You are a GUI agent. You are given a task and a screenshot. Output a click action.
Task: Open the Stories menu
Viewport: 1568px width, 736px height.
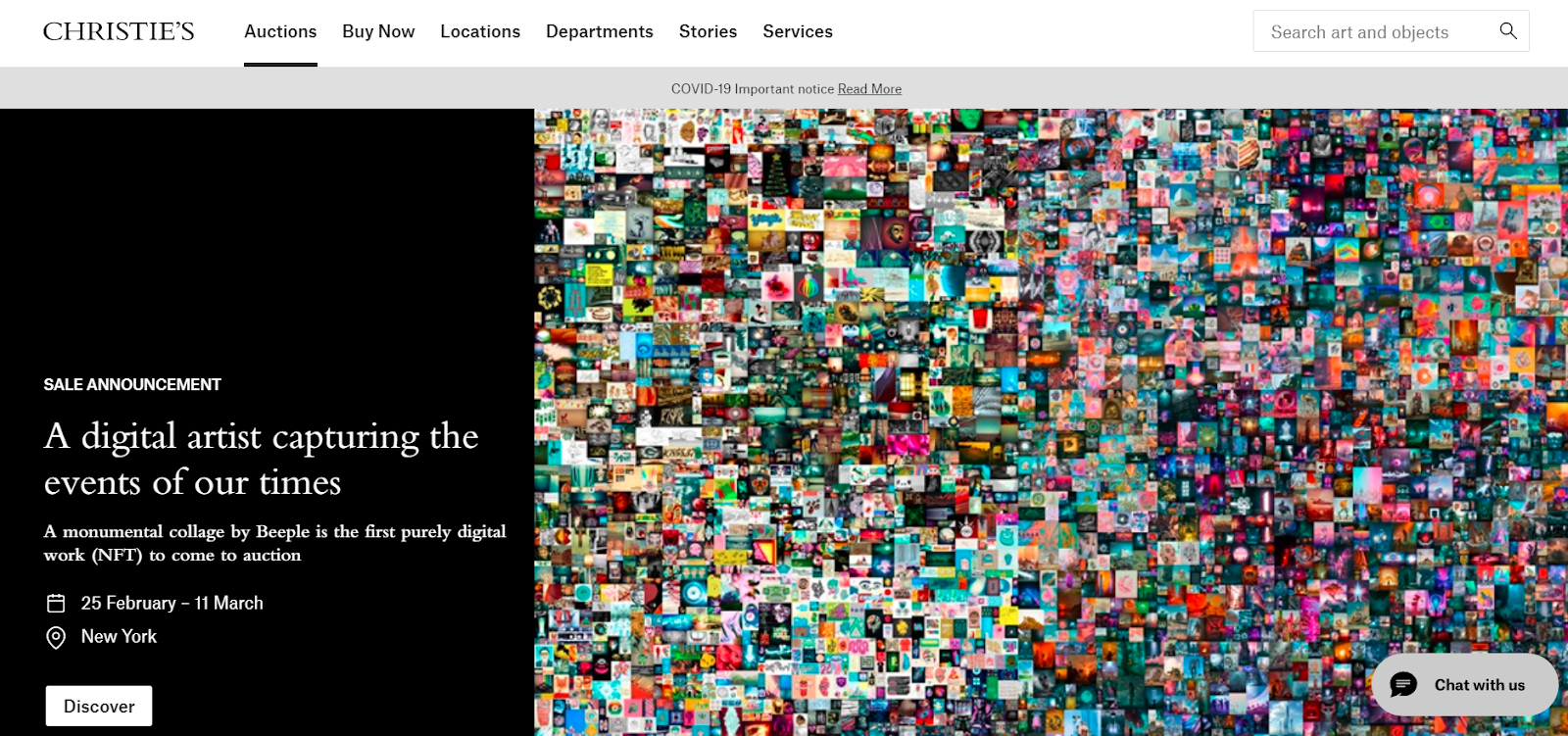click(x=708, y=31)
